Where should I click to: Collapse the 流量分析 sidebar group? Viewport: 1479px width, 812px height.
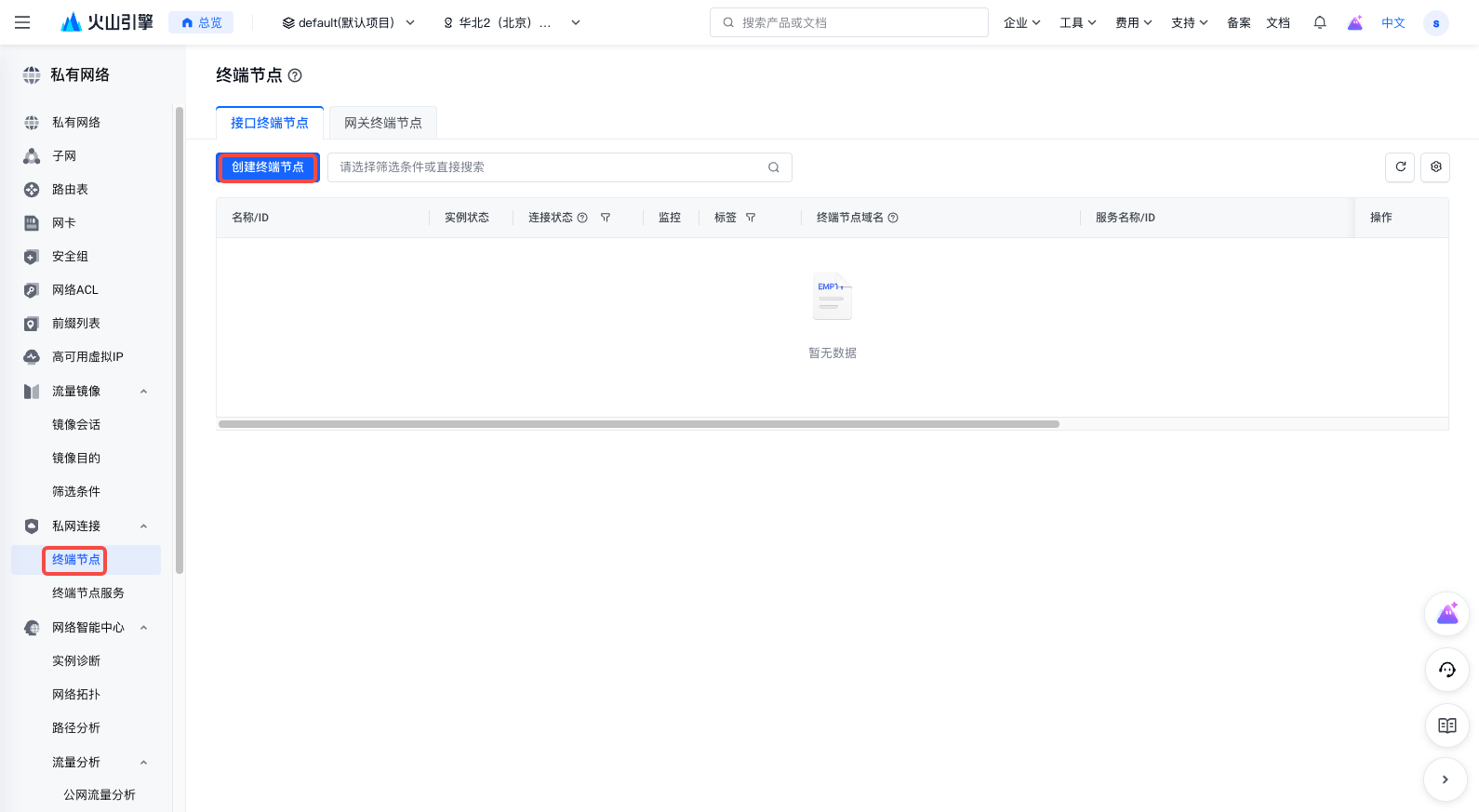[143, 763]
